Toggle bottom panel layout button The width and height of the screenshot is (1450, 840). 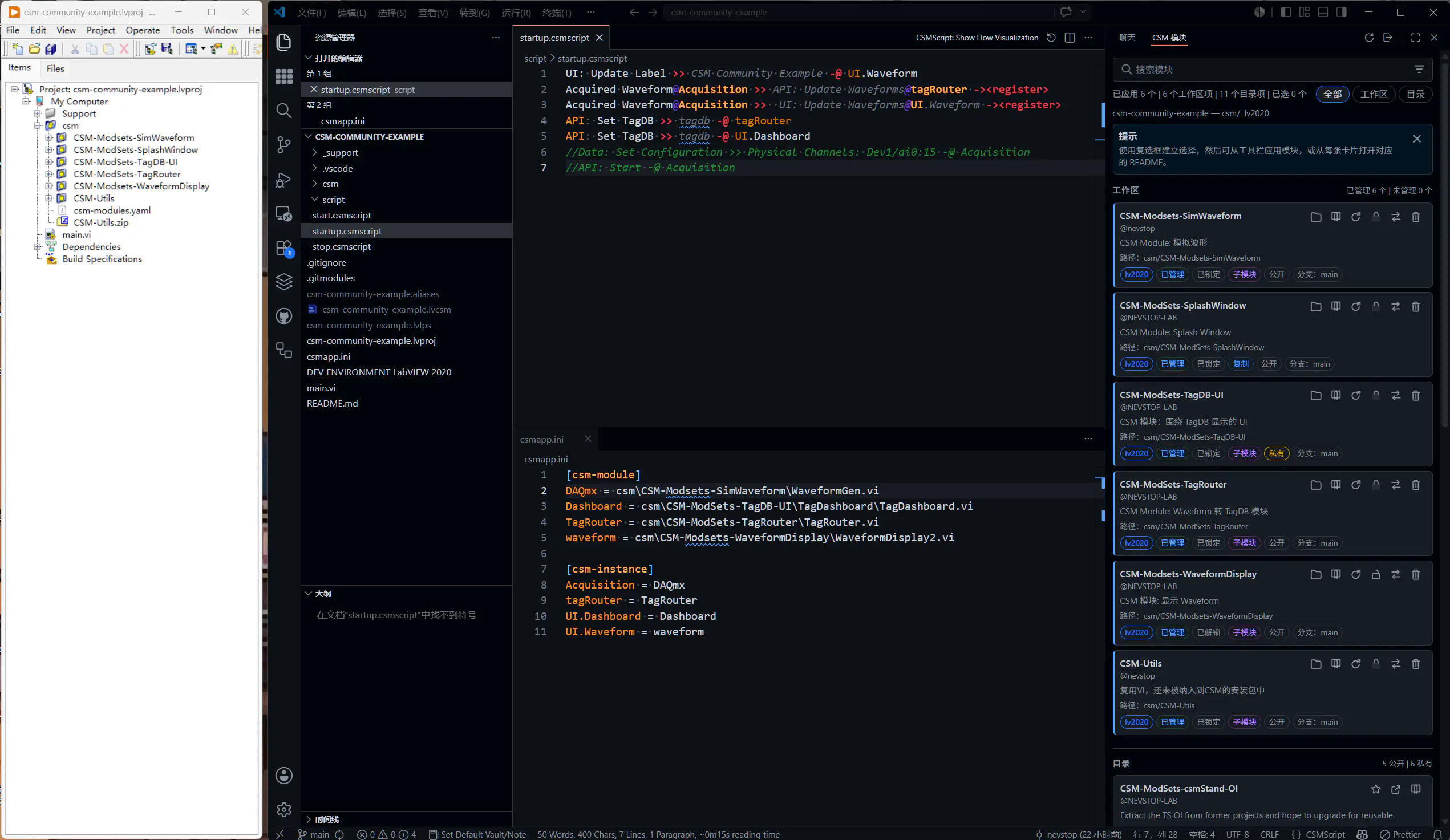[1323, 12]
